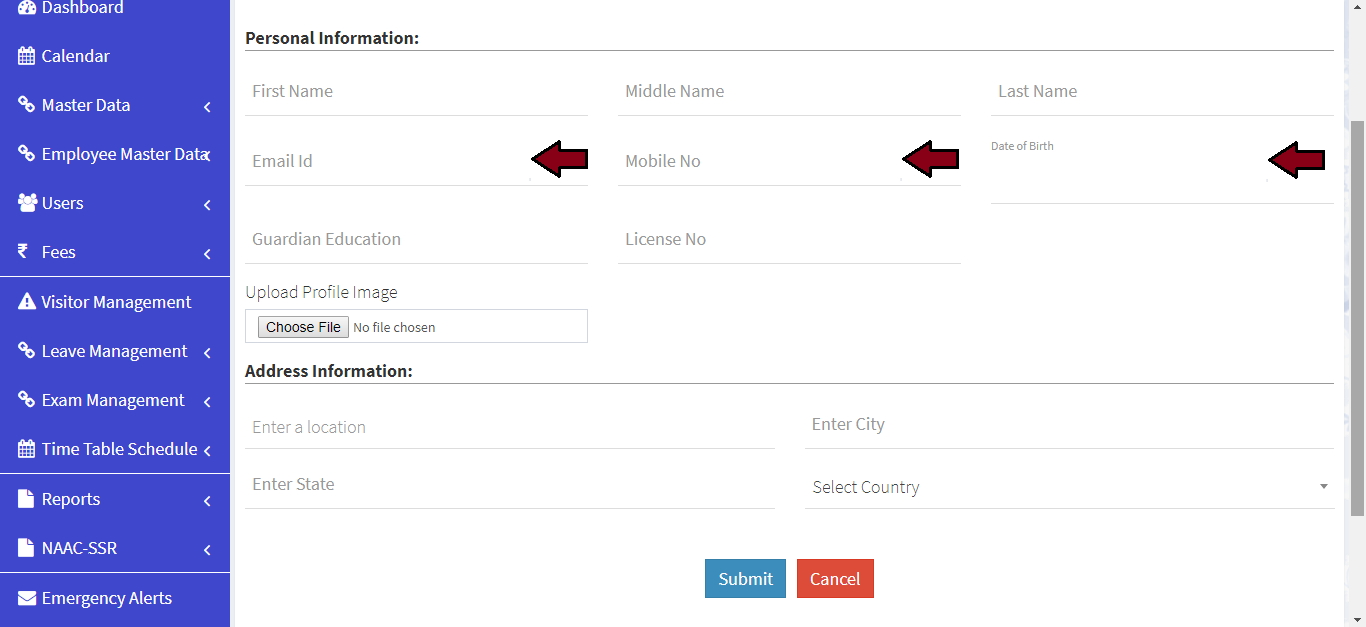The image size is (1366, 627).
Task: Click the Time Table Schedule calendar icon
Action: (x=27, y=449)
